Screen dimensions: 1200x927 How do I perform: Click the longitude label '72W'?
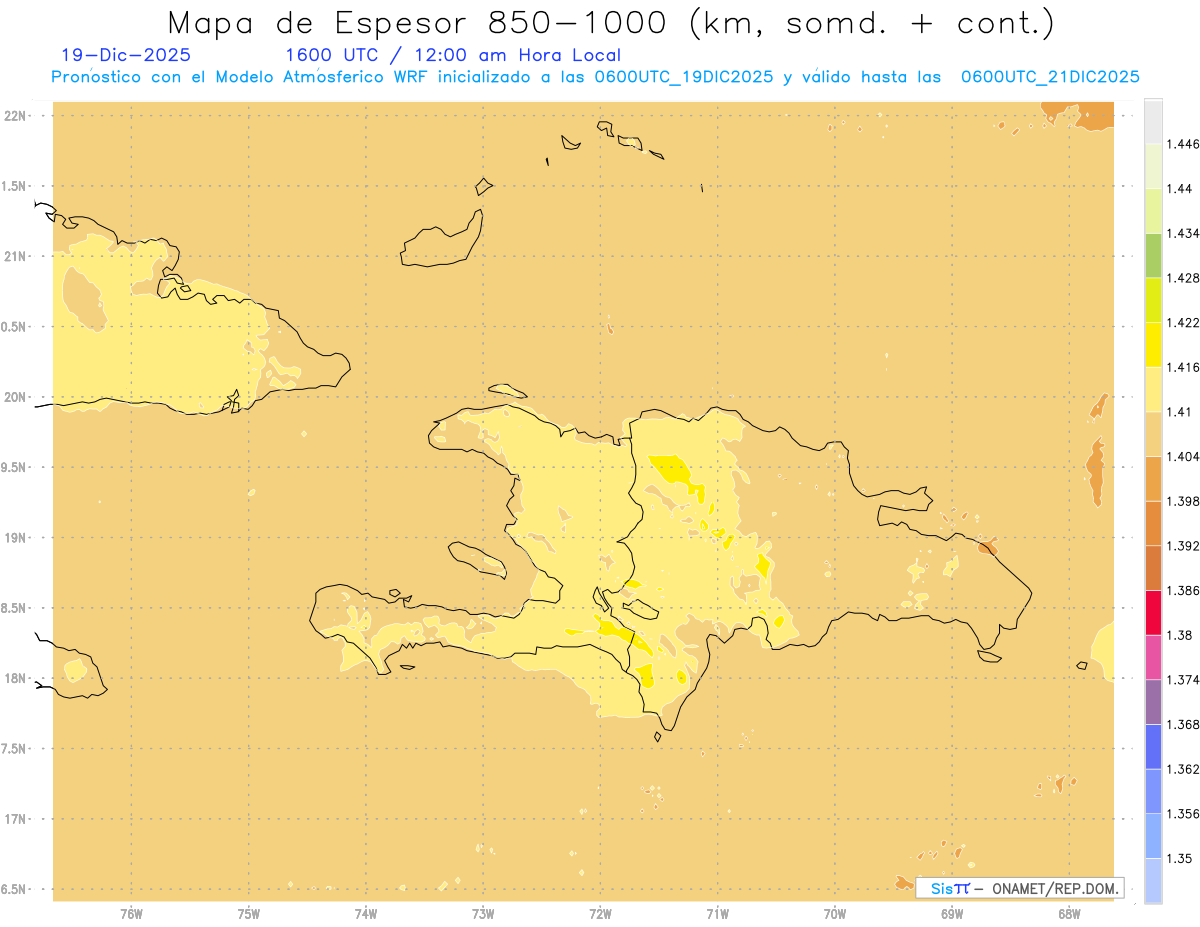click(x=600, y=913)
